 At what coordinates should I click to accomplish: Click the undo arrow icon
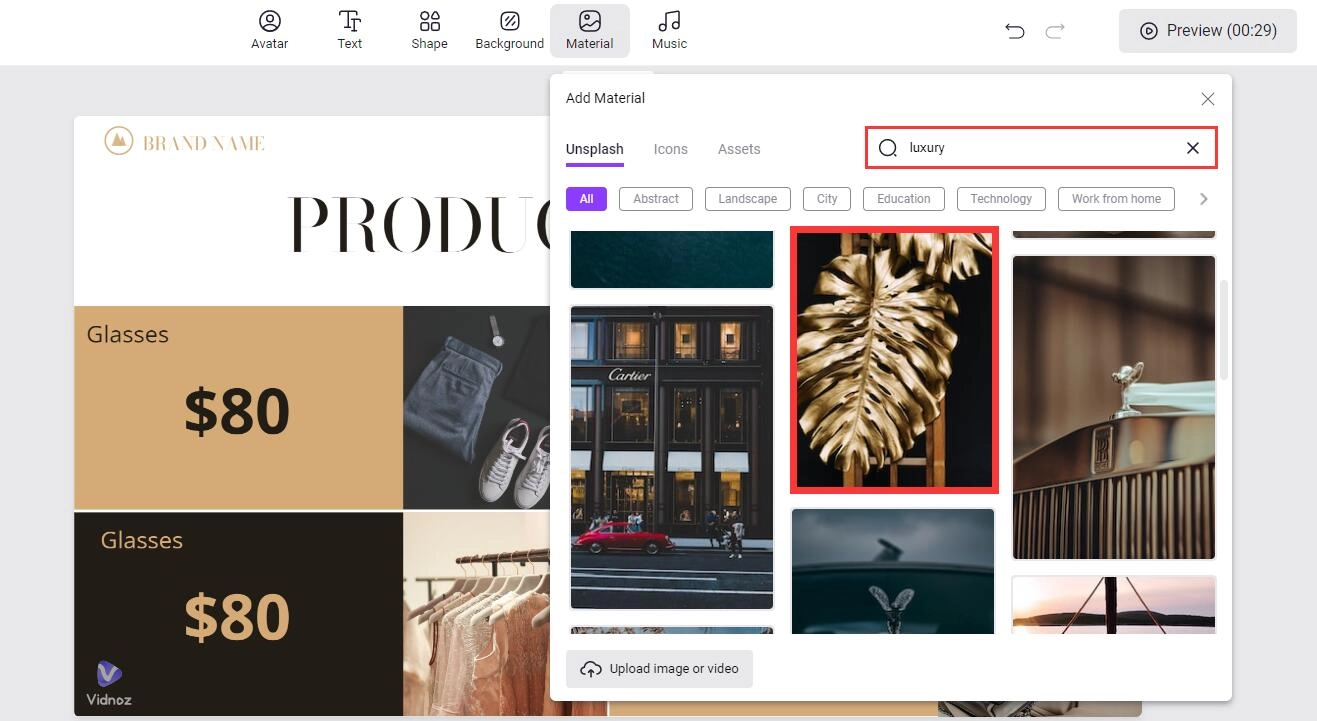(x=1015, y=31)
